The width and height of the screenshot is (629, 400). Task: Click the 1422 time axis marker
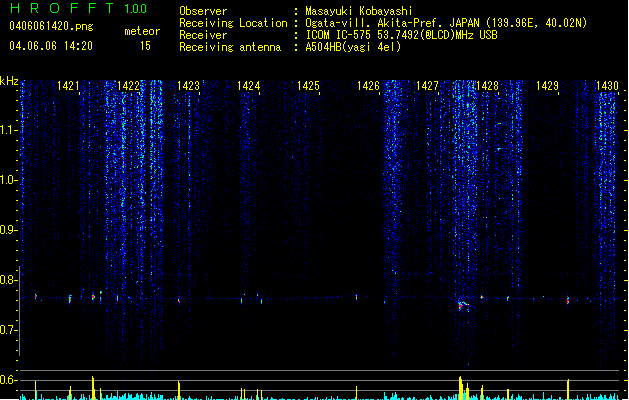coord(128,86)
